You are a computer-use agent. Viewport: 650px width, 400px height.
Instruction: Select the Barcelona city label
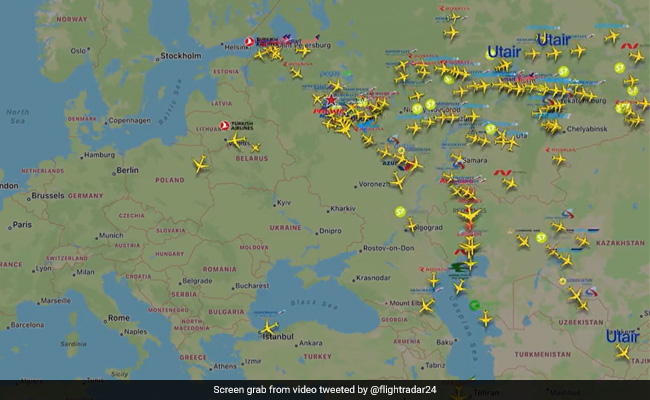[27, 325]
